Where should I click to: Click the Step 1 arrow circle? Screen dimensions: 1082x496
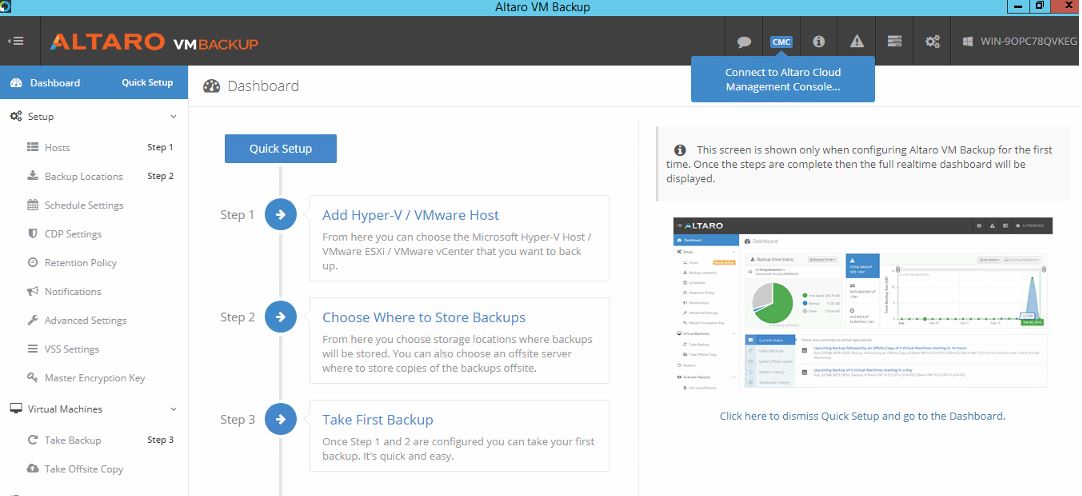point(280,215)
